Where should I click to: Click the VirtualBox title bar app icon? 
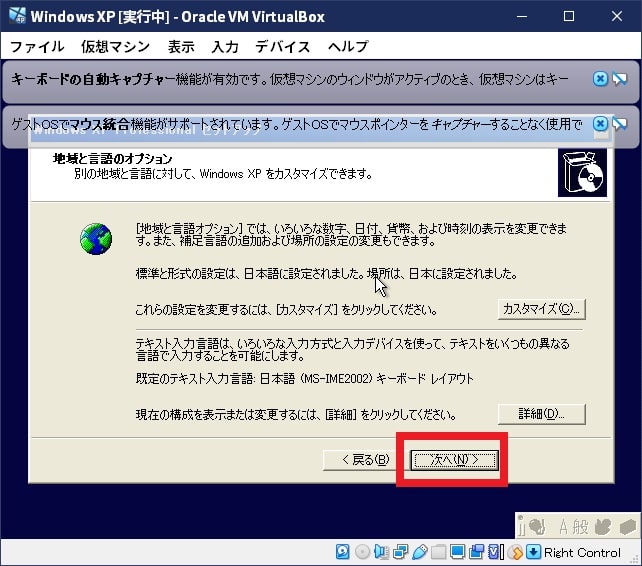[x=18, y=16]
